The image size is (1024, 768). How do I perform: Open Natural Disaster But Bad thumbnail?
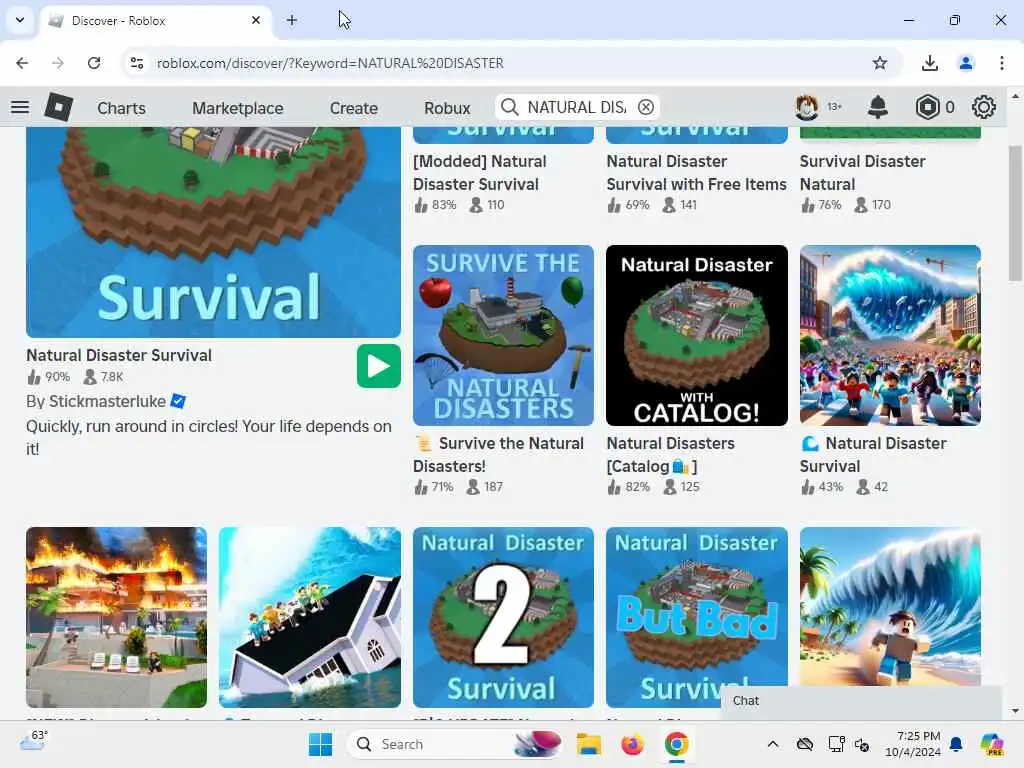click(x=697, y=617)
